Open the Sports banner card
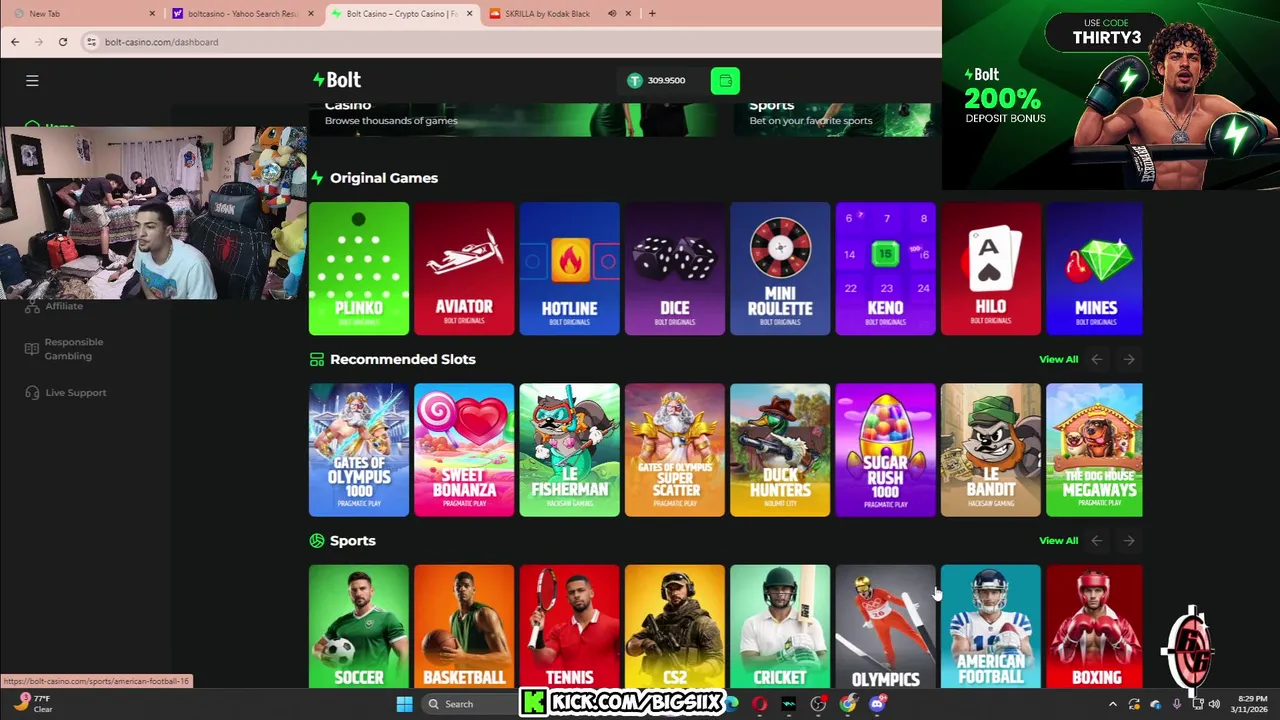 pos(838,119)
